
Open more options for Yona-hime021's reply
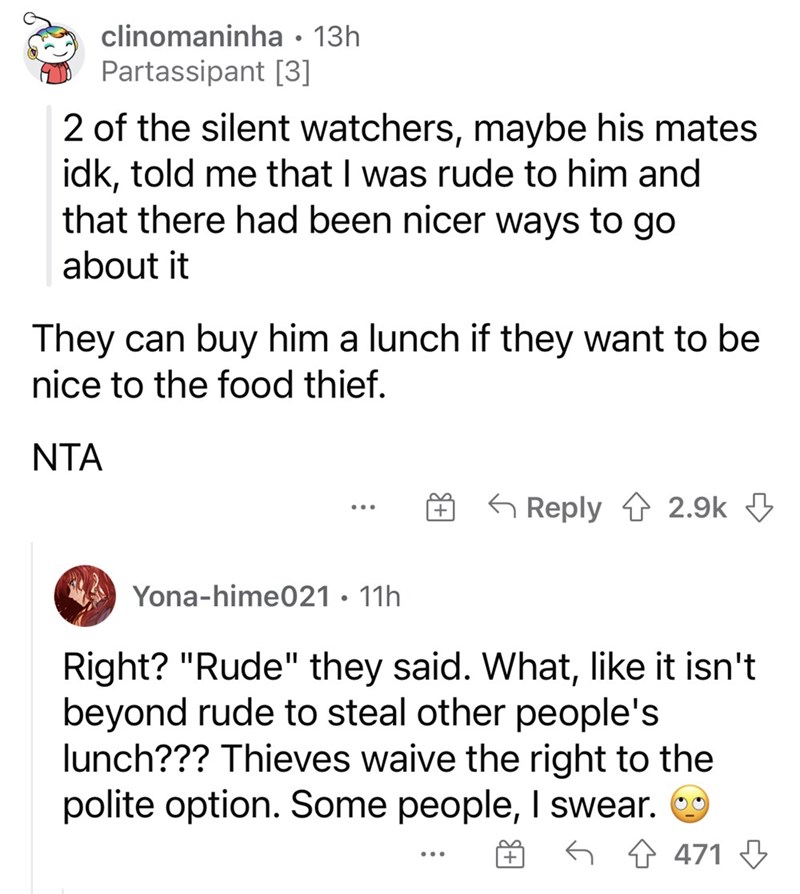click(432, 854)
